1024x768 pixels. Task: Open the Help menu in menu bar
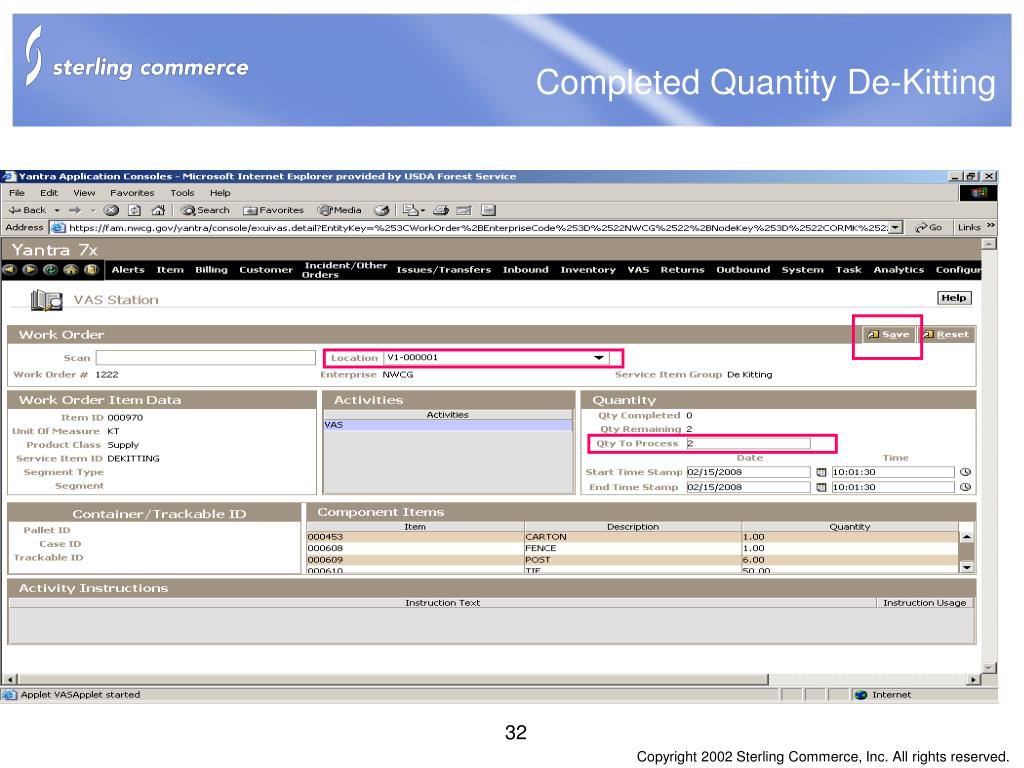pyautogui.click(x=220, y=193)
